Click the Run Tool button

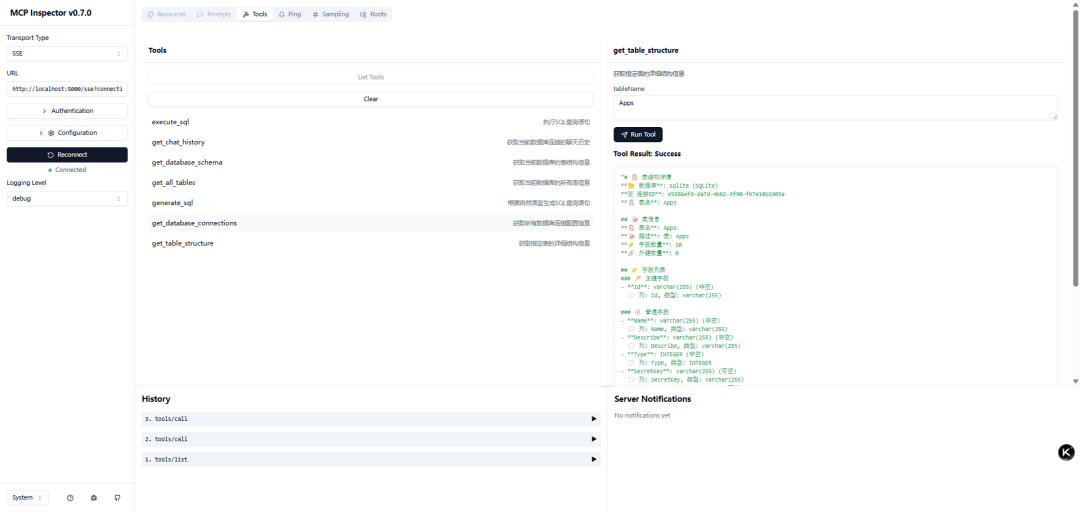pos(638,134)
